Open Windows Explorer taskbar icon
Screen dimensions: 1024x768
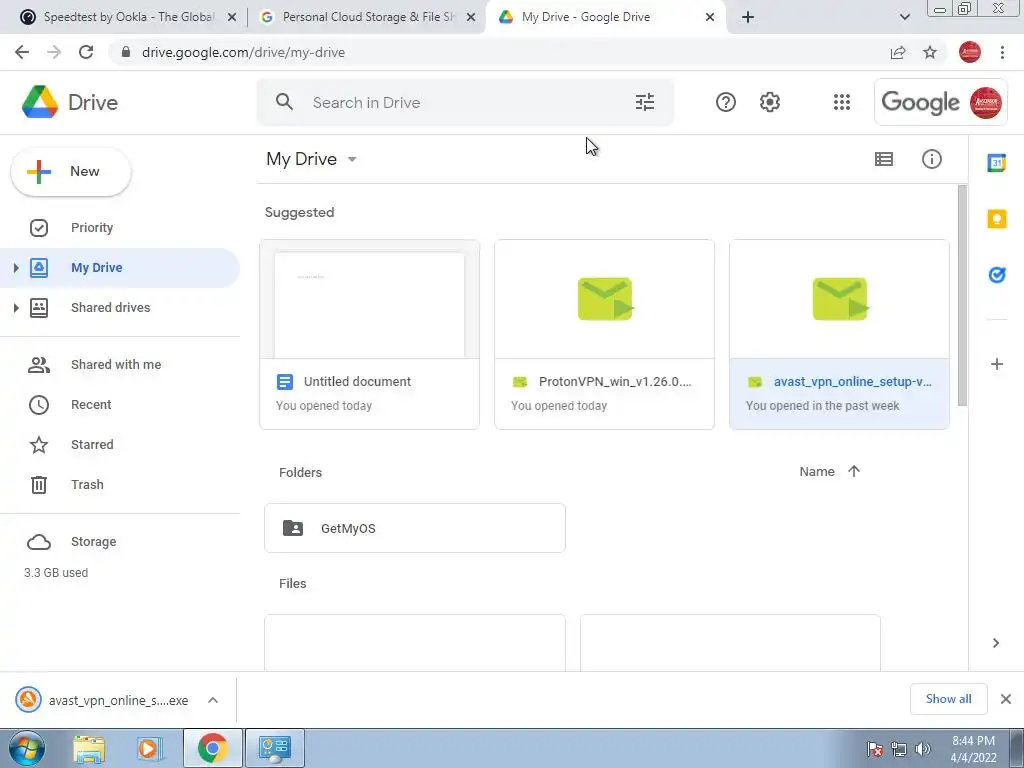89,748
